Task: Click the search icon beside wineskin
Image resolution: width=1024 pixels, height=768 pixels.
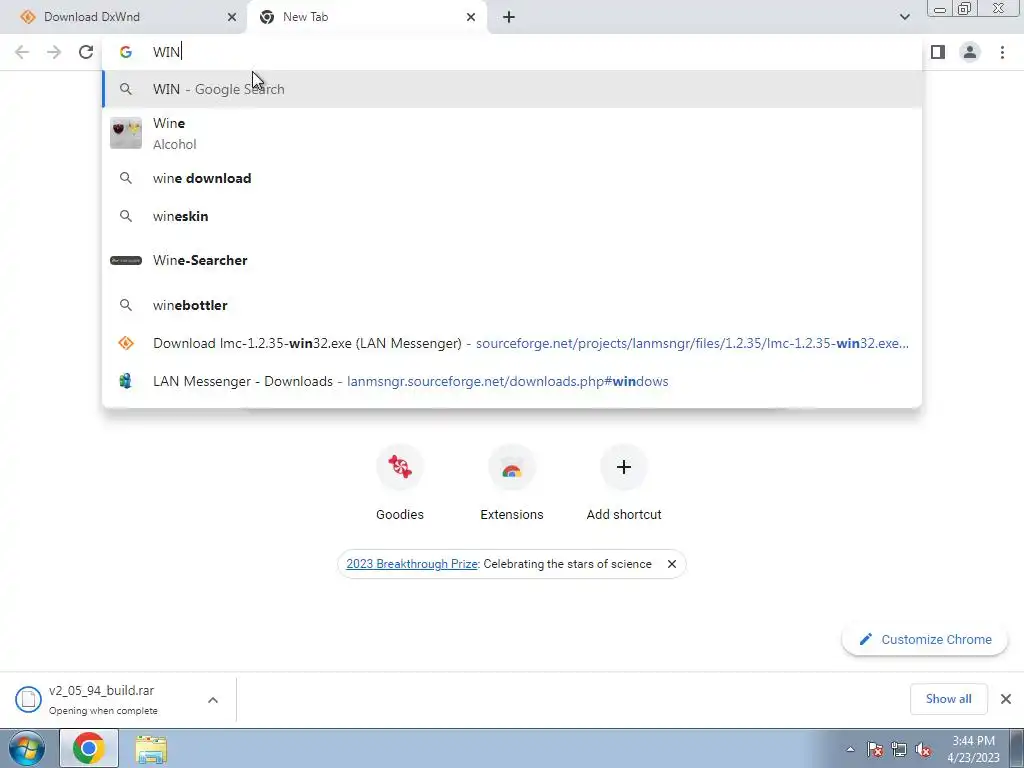Action: (x=126, y=216)
